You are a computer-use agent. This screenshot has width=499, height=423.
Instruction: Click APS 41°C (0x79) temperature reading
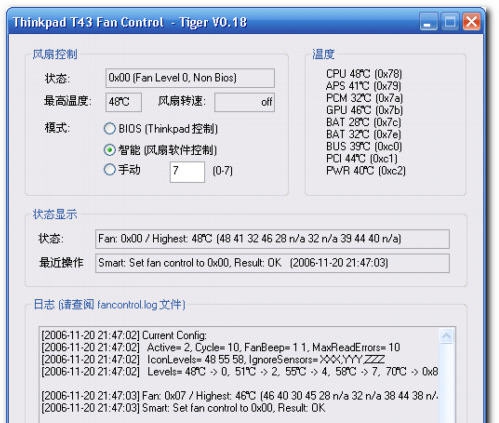(363, 86)
